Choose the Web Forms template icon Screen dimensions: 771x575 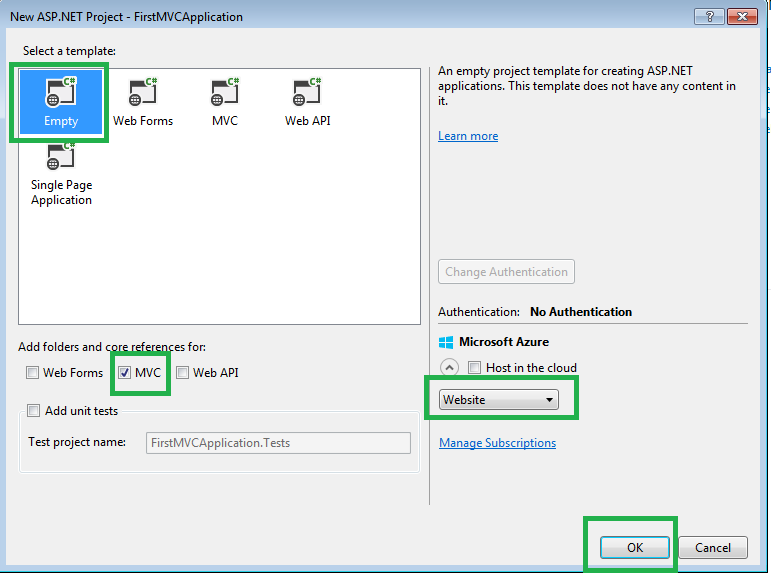143,102
